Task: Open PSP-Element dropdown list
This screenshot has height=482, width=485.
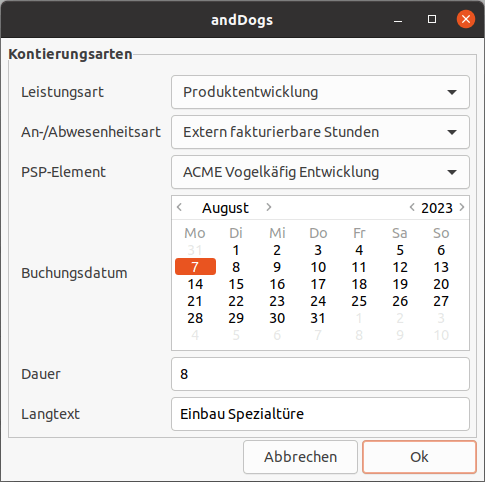Action: (320, 172)
